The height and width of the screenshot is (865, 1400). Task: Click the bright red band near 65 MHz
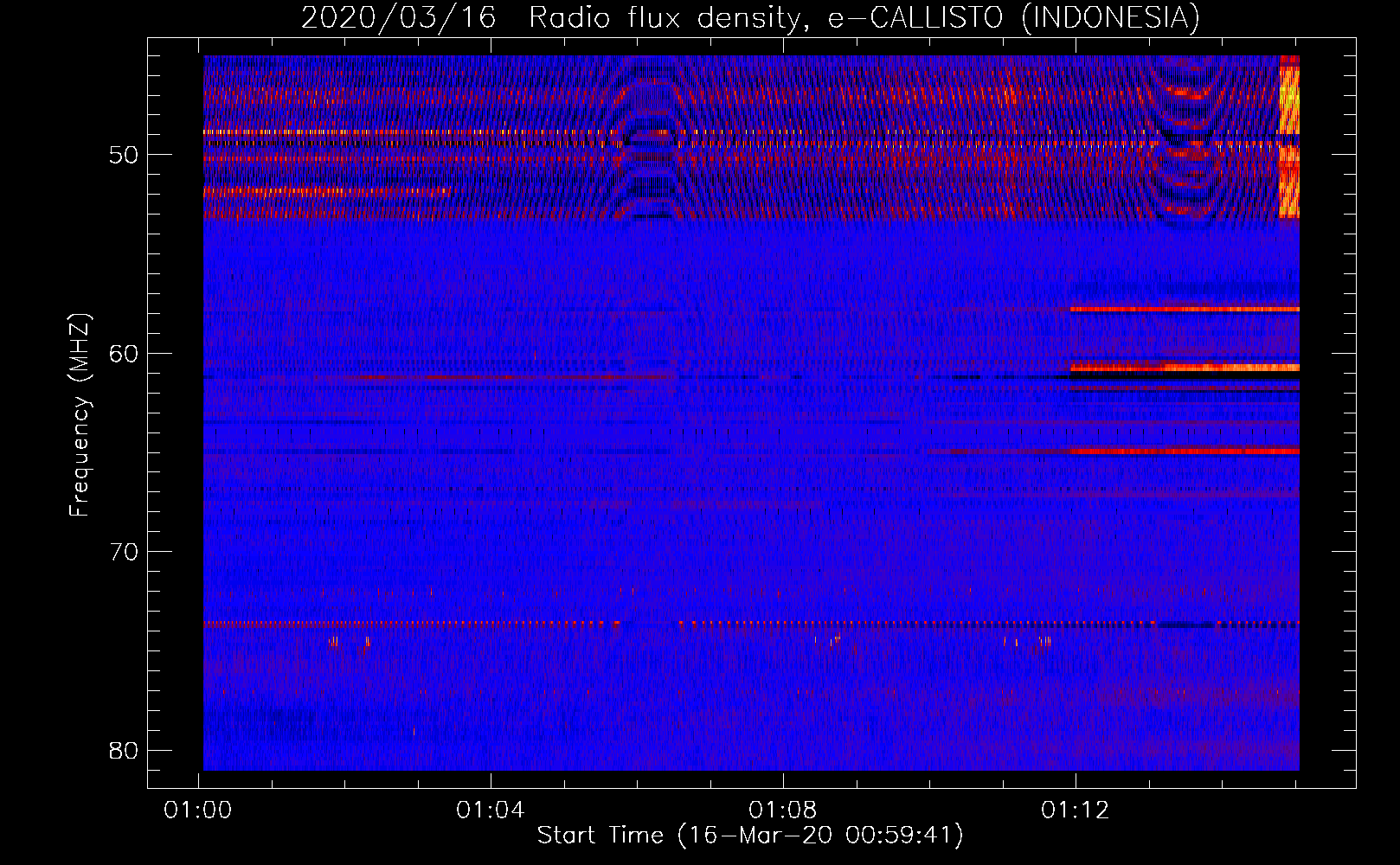pyautogui.click(x=1185, y=452)
